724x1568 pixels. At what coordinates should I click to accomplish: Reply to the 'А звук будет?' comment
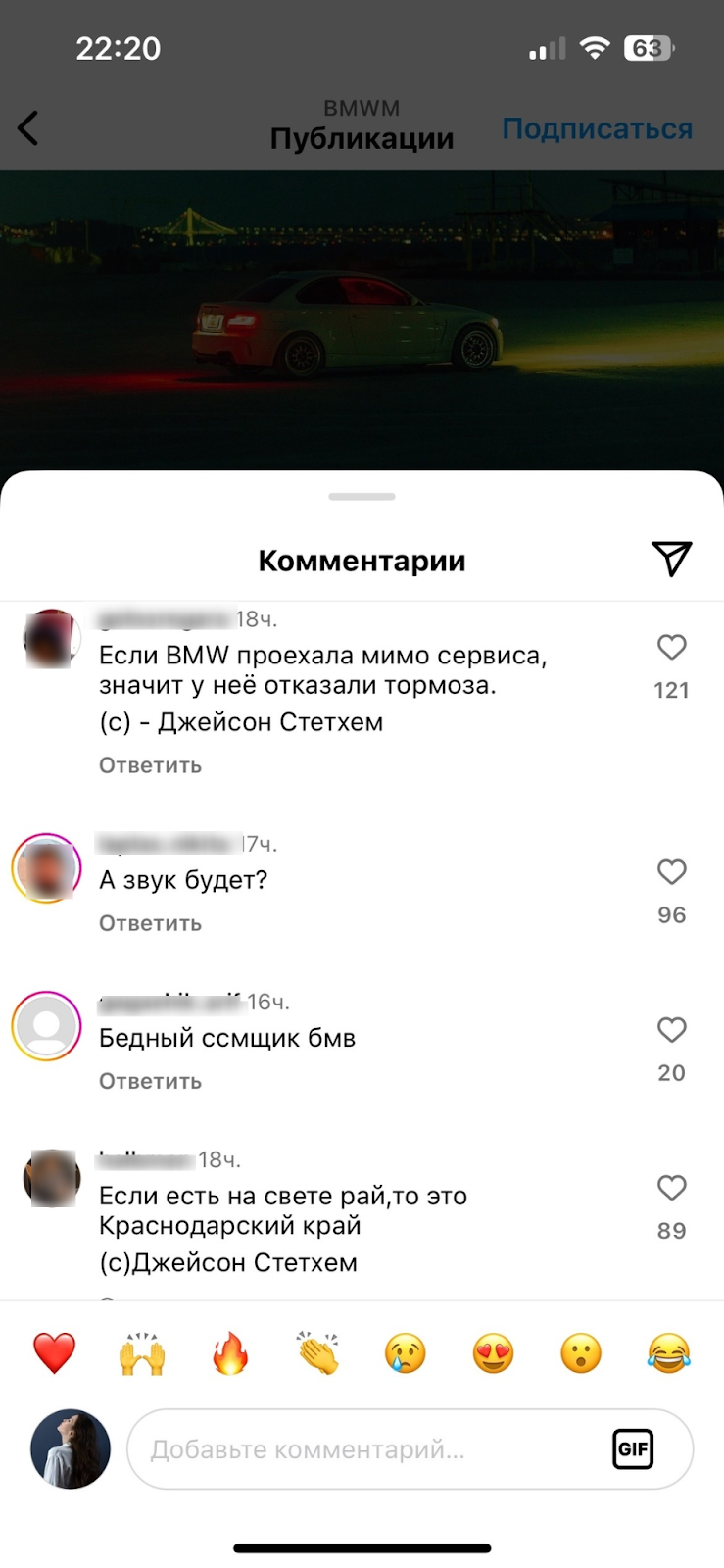pyautogui.click(x=150, y=923)
